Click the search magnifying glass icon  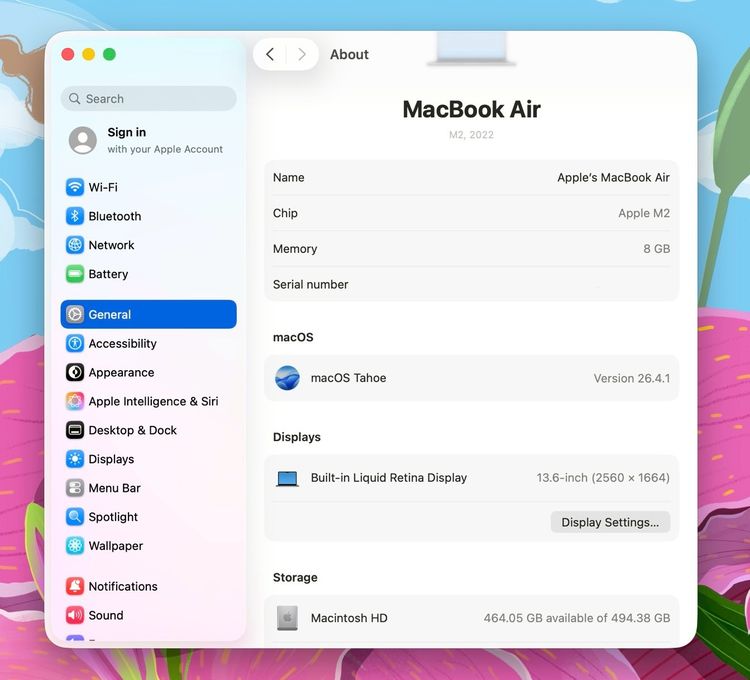click(x=74, y=99)
